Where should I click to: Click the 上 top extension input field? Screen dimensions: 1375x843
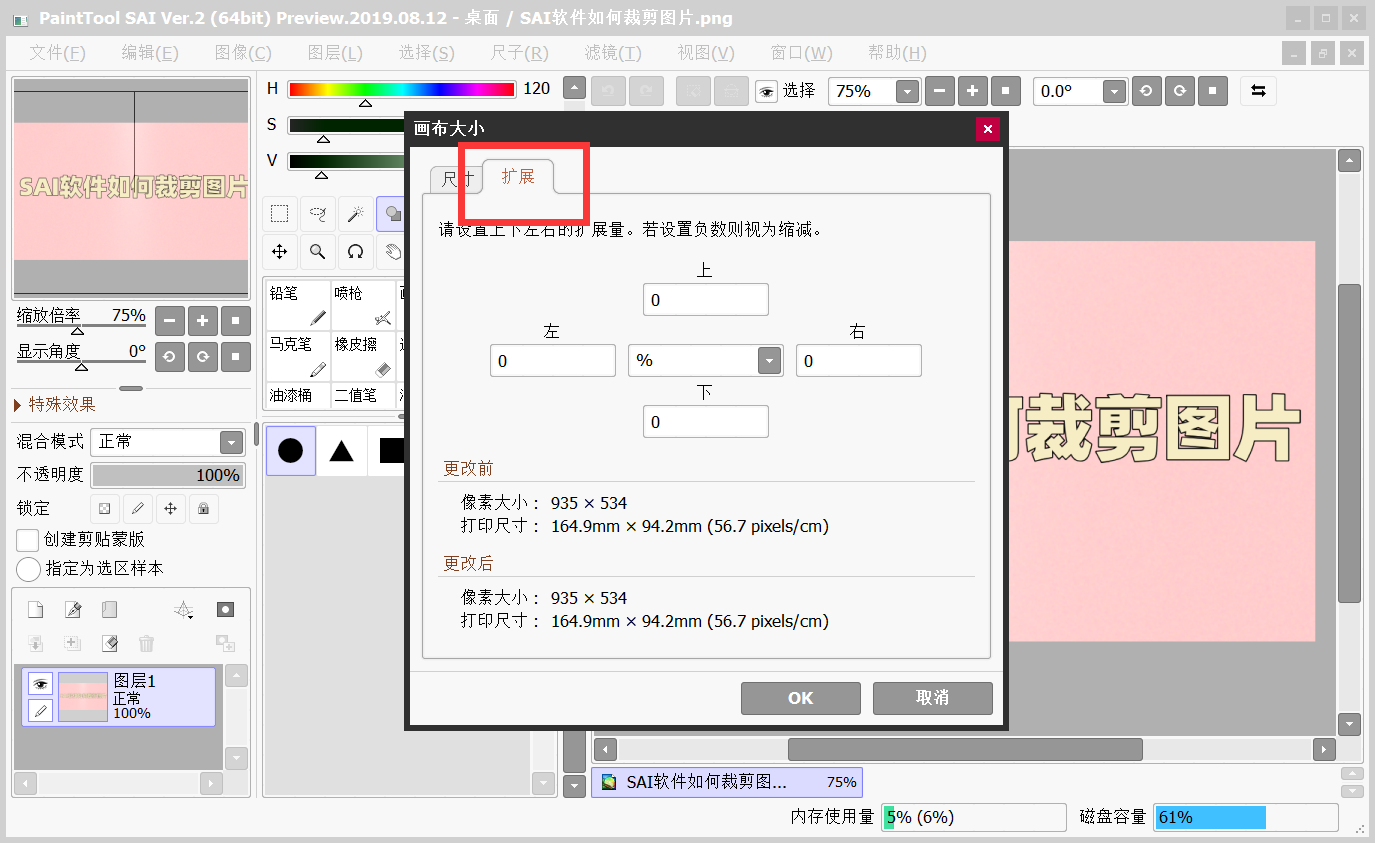coord(706,300)
